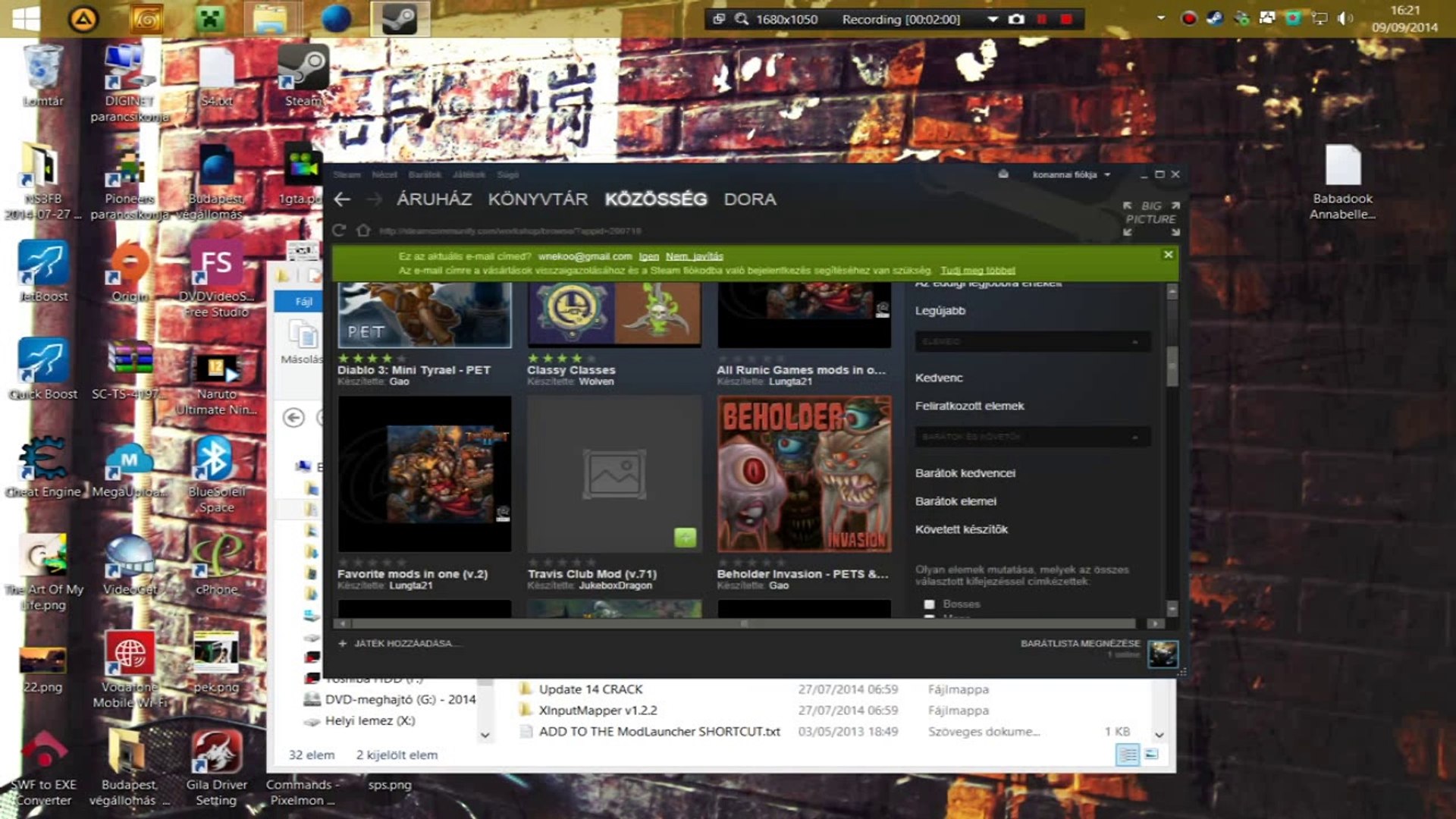Stop recording with the red square button
The image size is (1456, 819).
1066,19
